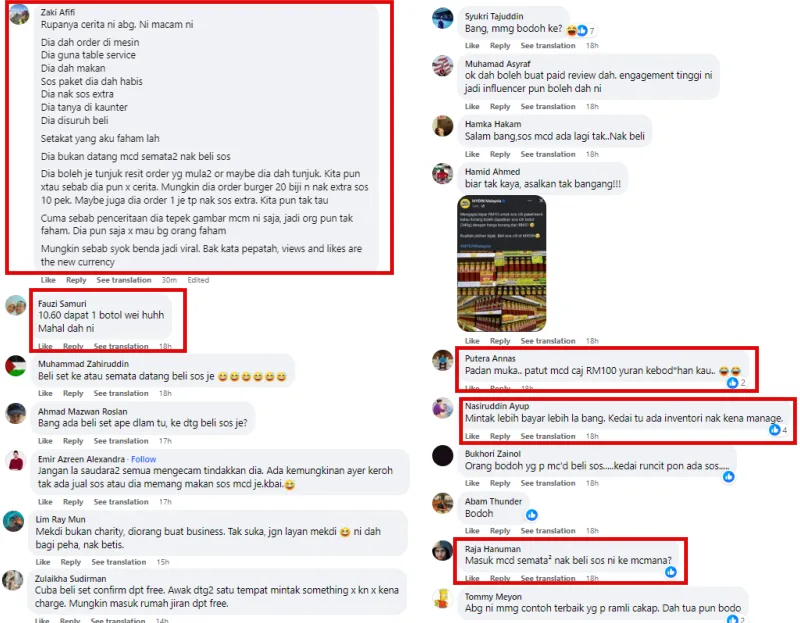800x623 pixels.
Task: Open Zaki Afifi's profile picture
Action: pos(19,14)
